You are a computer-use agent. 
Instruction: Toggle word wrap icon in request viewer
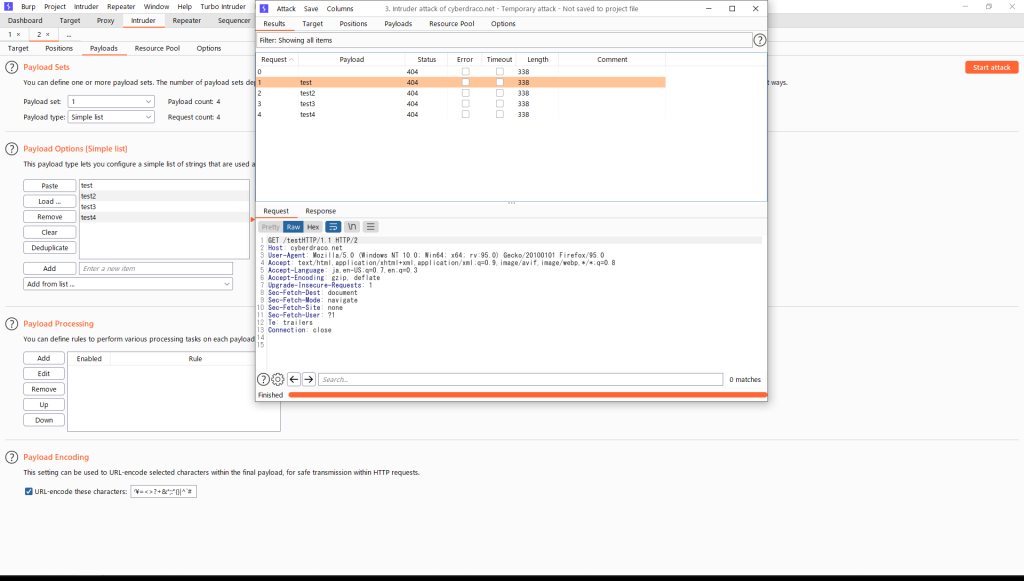click(333, 227)
